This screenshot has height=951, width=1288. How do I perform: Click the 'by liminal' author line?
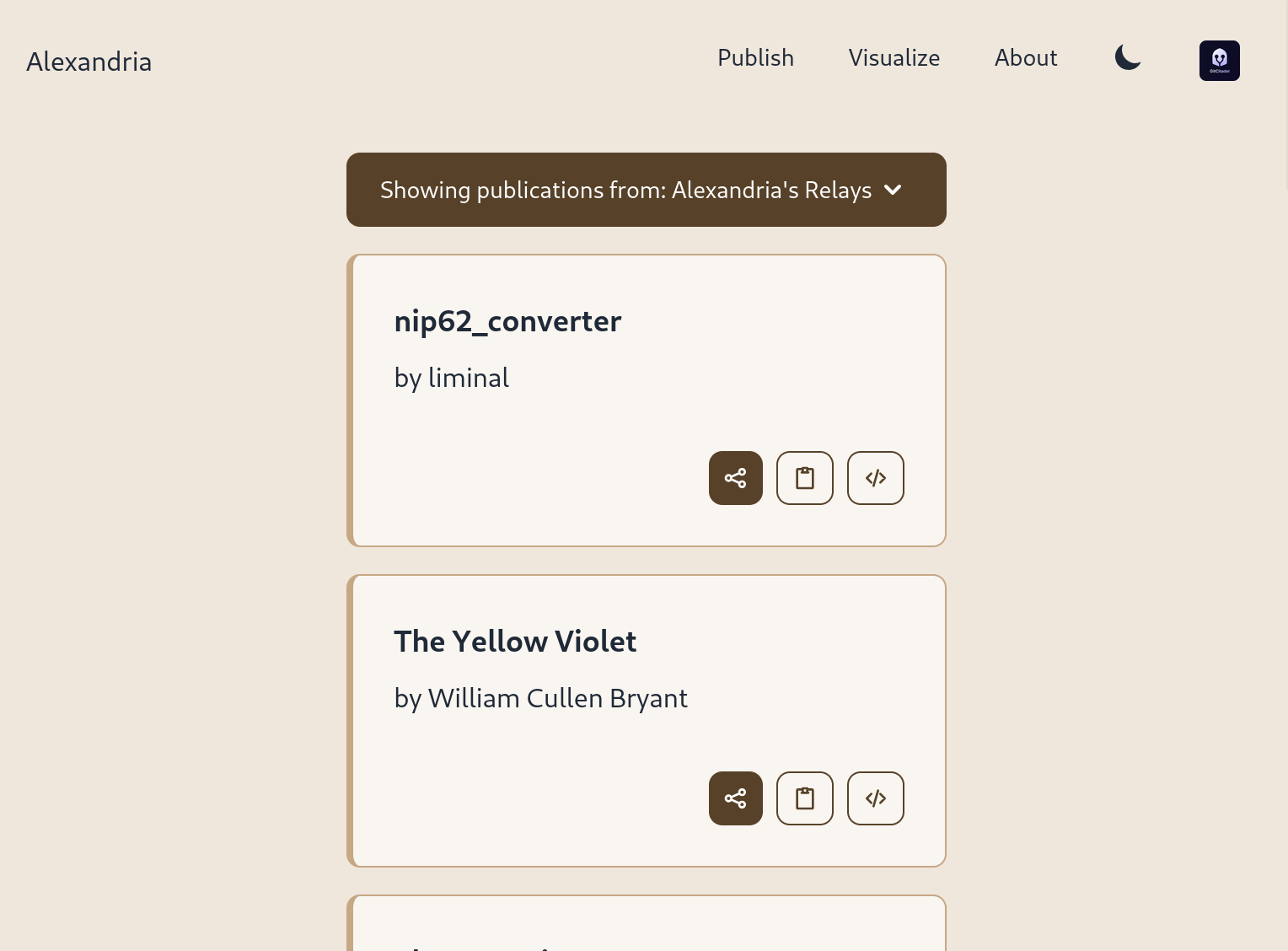tap(452, 378)
